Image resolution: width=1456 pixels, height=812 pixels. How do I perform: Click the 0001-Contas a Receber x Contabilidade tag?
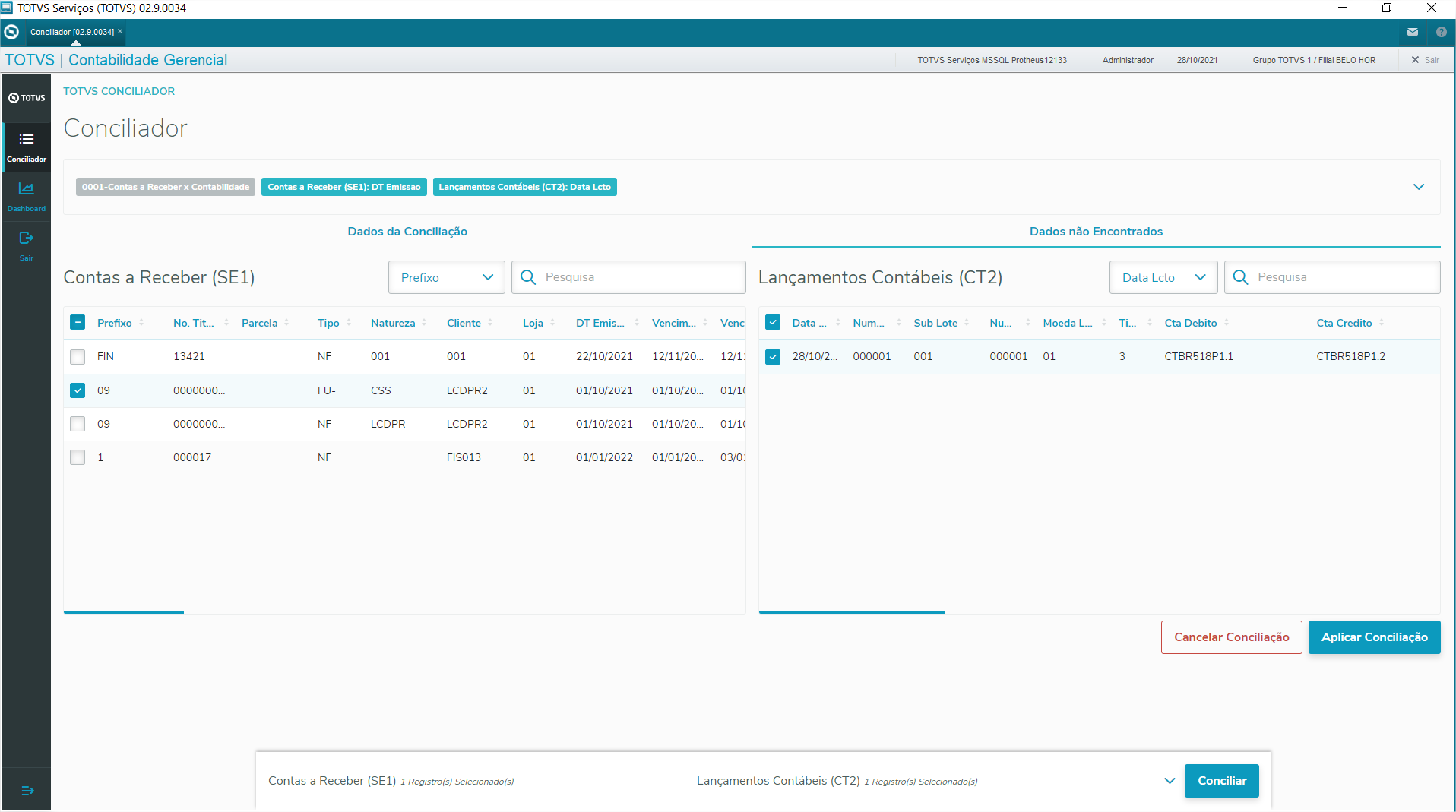tap(166, 187)
